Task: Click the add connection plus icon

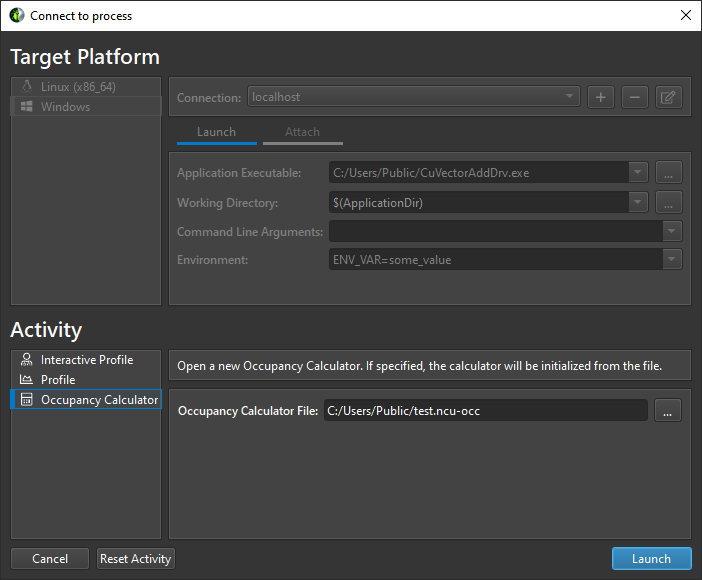Action: coord(600,97)
